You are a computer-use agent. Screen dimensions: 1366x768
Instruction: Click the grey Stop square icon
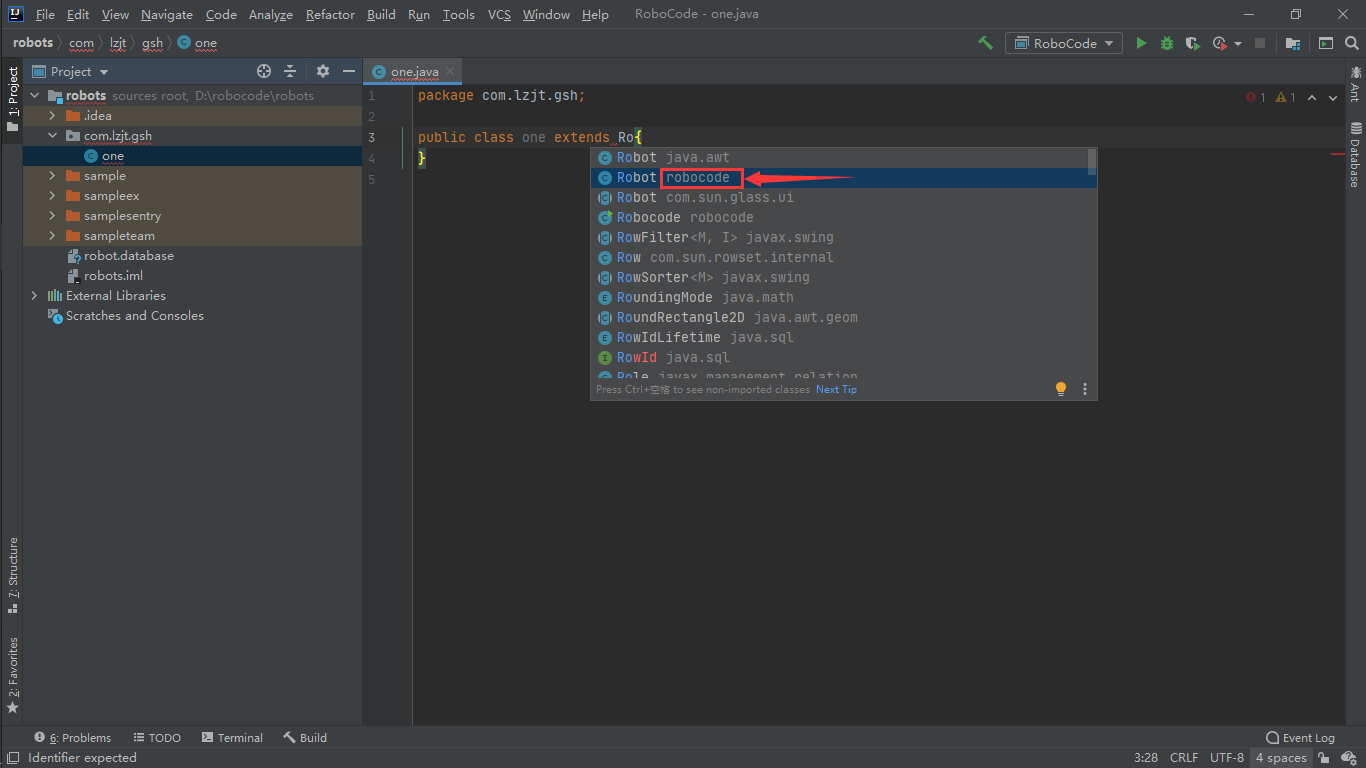(x=1260, y=43)
